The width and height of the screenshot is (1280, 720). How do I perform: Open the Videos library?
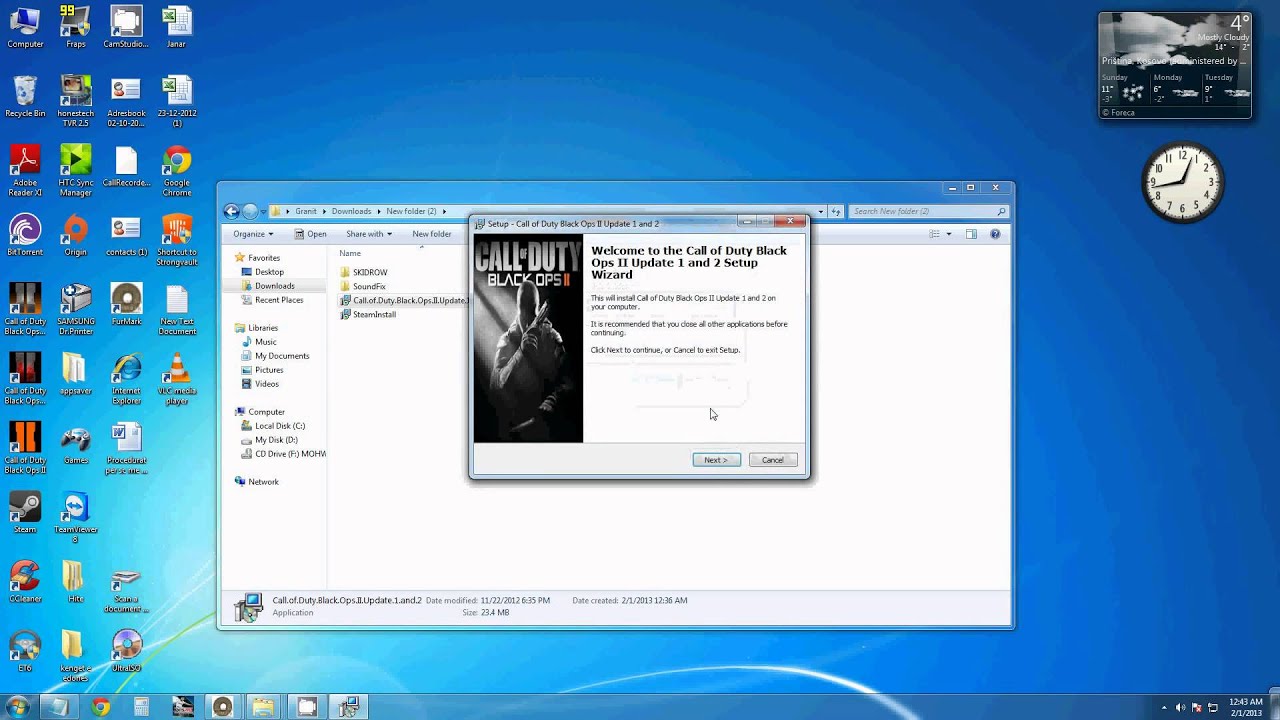tap(267, 384)
